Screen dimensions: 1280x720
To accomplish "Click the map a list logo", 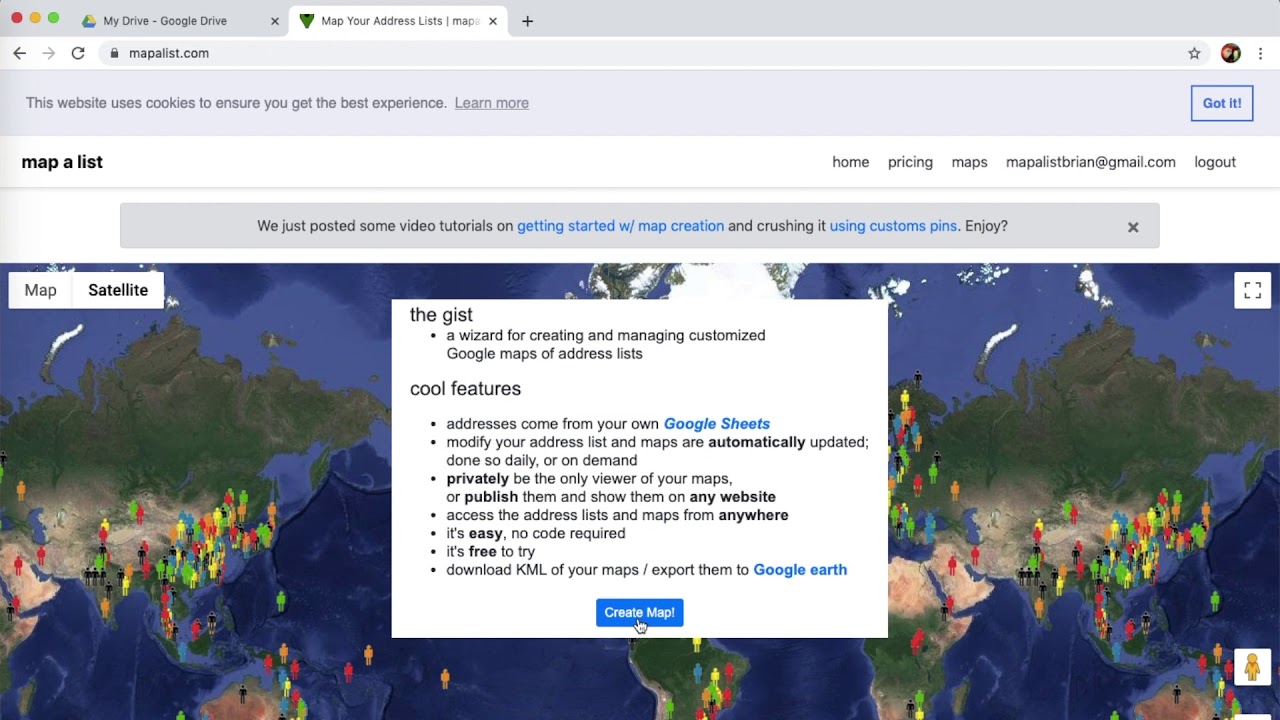I will pyautogui.click(x=62, y=162).
